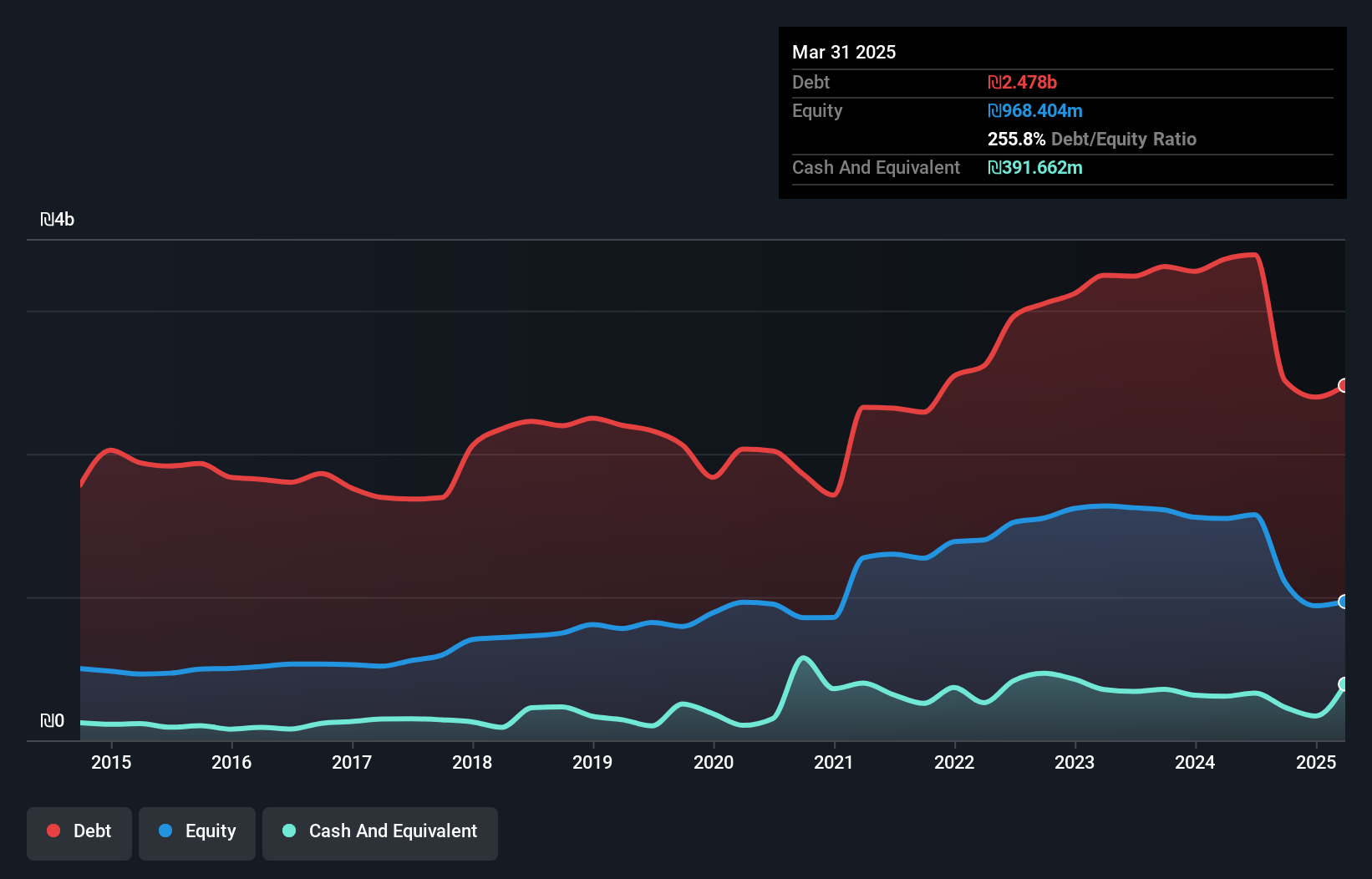Select the Debt endpoint marker on chart

1344,385
